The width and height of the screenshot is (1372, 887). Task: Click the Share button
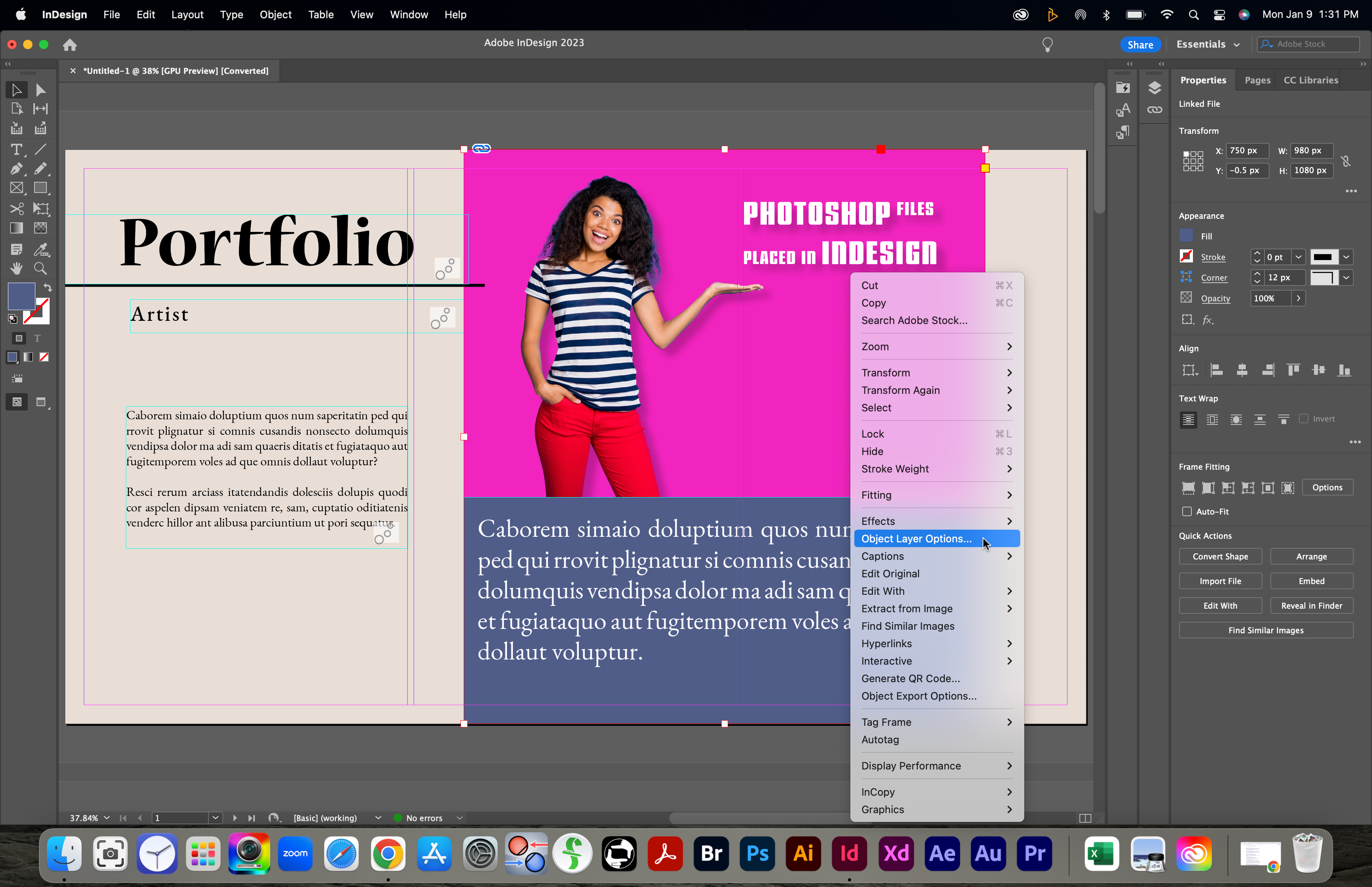[1140, 44]
